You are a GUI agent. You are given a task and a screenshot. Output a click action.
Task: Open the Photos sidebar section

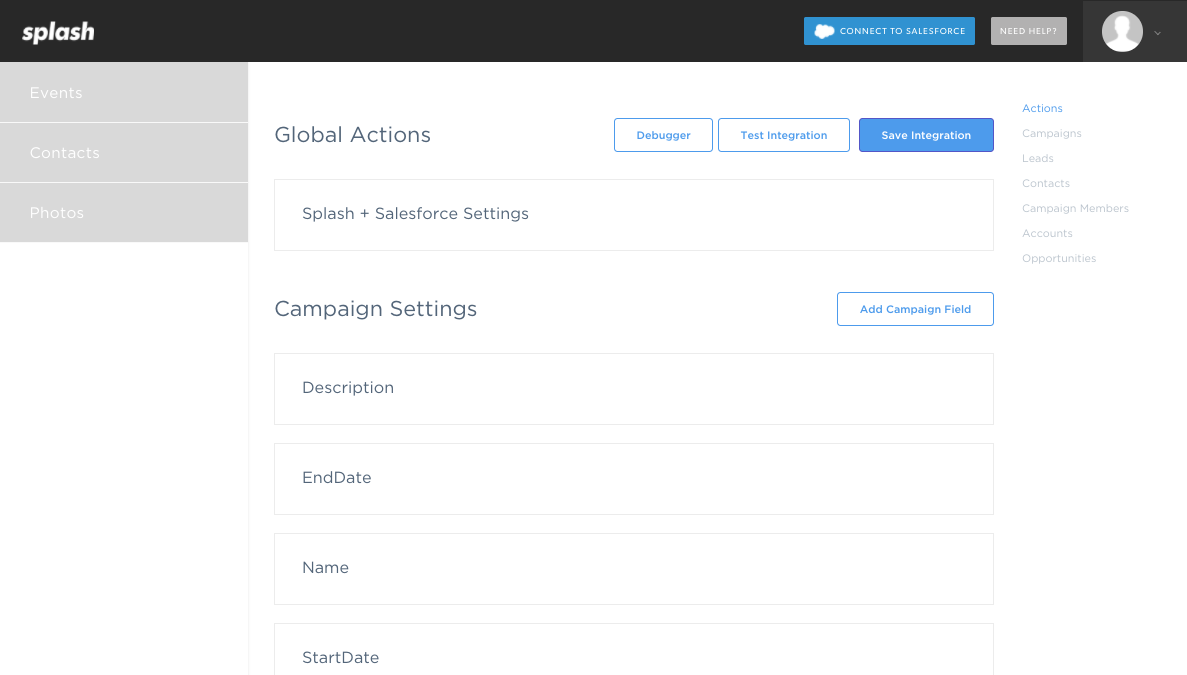pos(124,213)
